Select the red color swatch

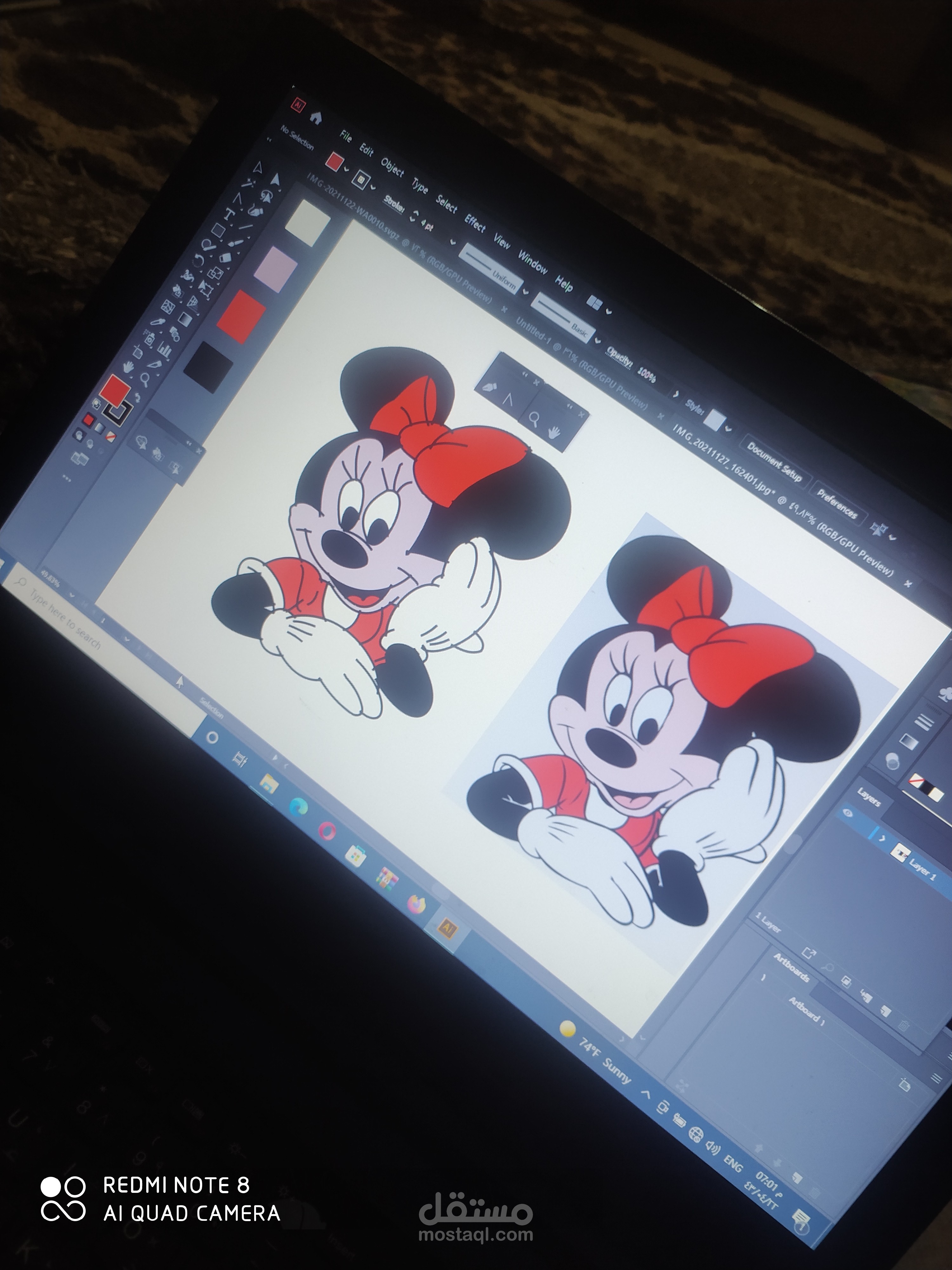tap(241, 317)
